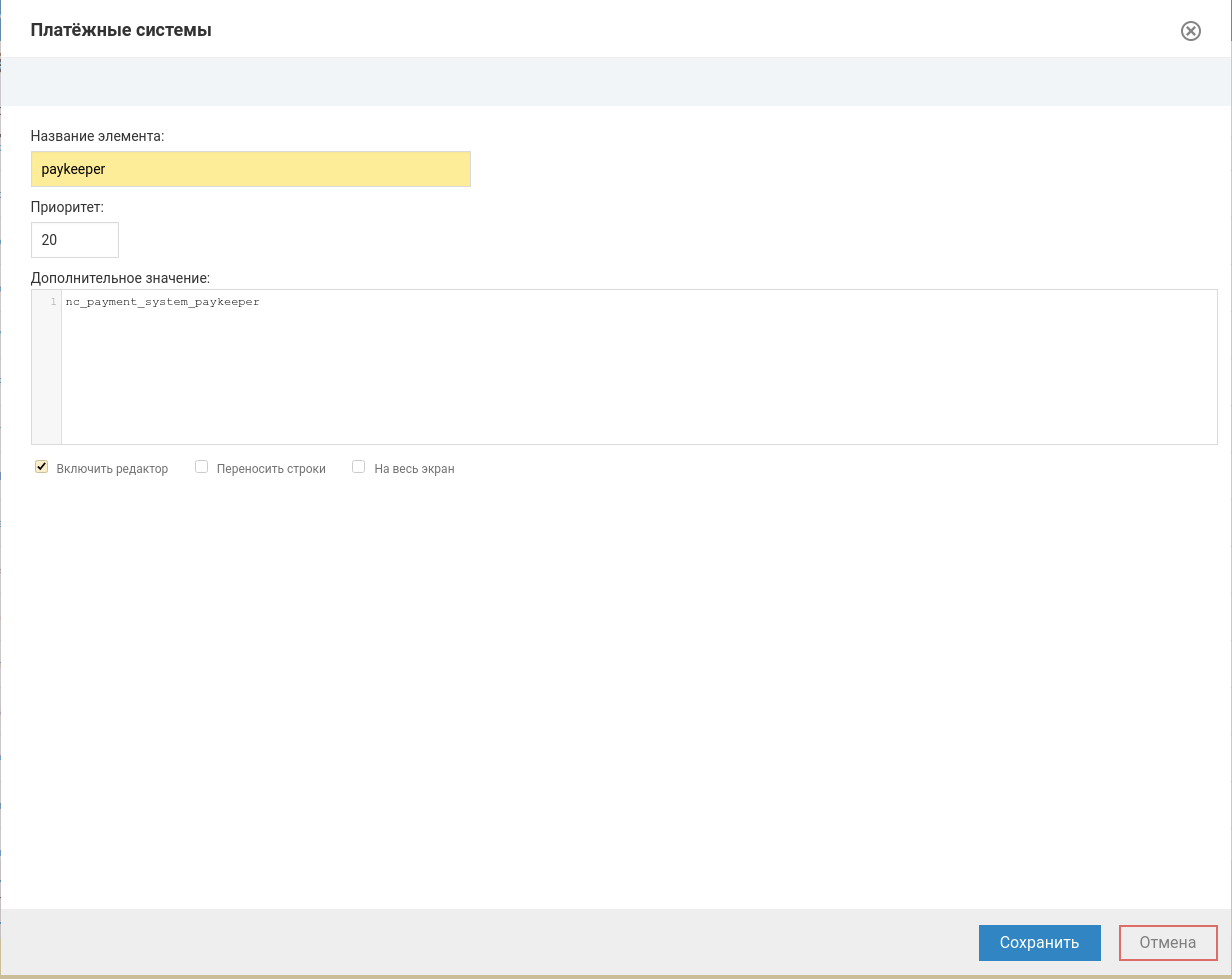This screenshot has height=979, width=1232.
Task: Click the Название элемента label
Action: (x=97, y=136)
